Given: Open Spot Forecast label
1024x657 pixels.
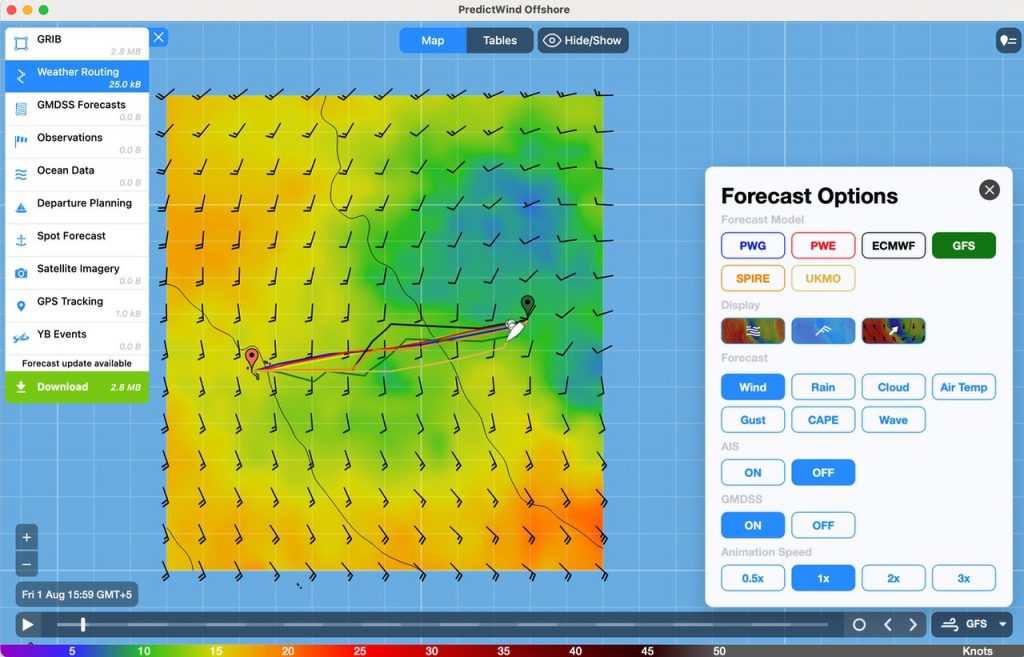Looking at the screenshot, I should click(71, 236).
